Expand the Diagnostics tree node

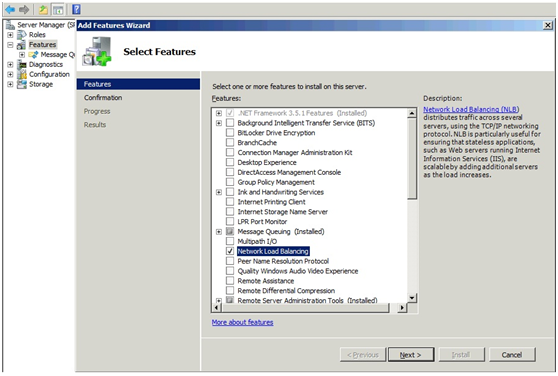pyautogui.click(x=10, y=65)
